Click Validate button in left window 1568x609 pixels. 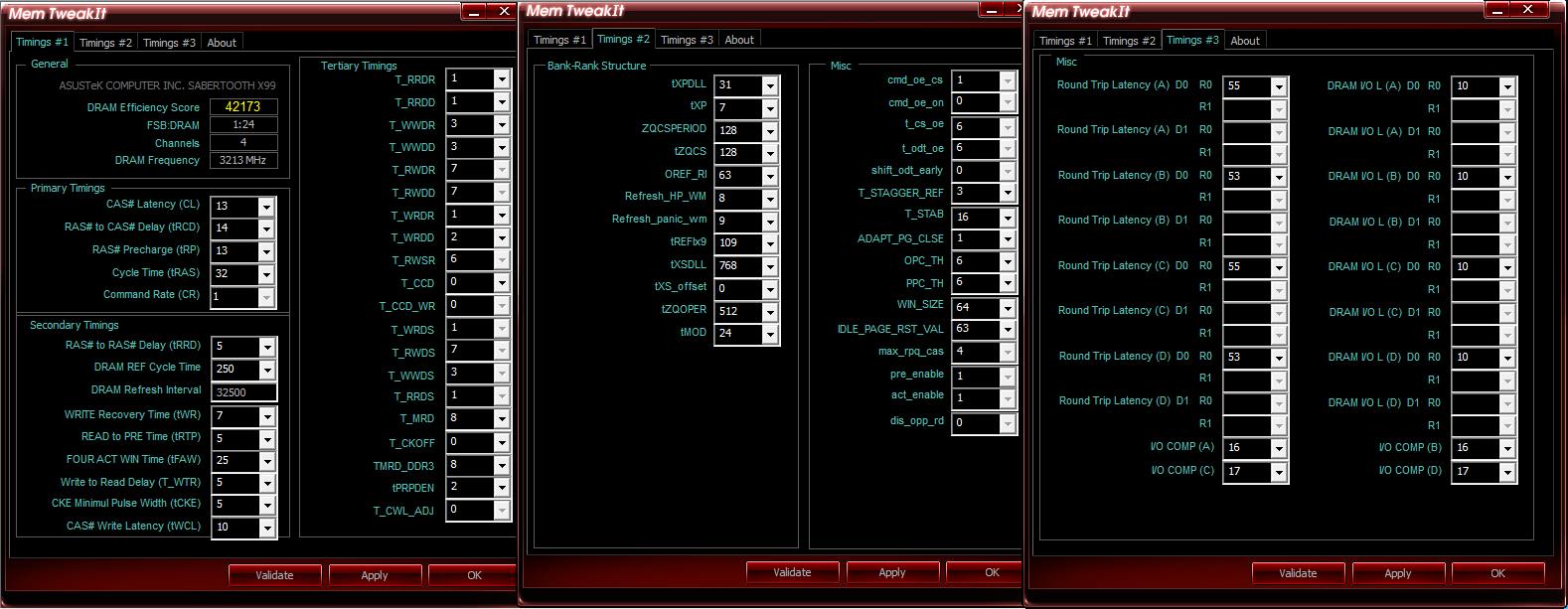click(274, 575)
